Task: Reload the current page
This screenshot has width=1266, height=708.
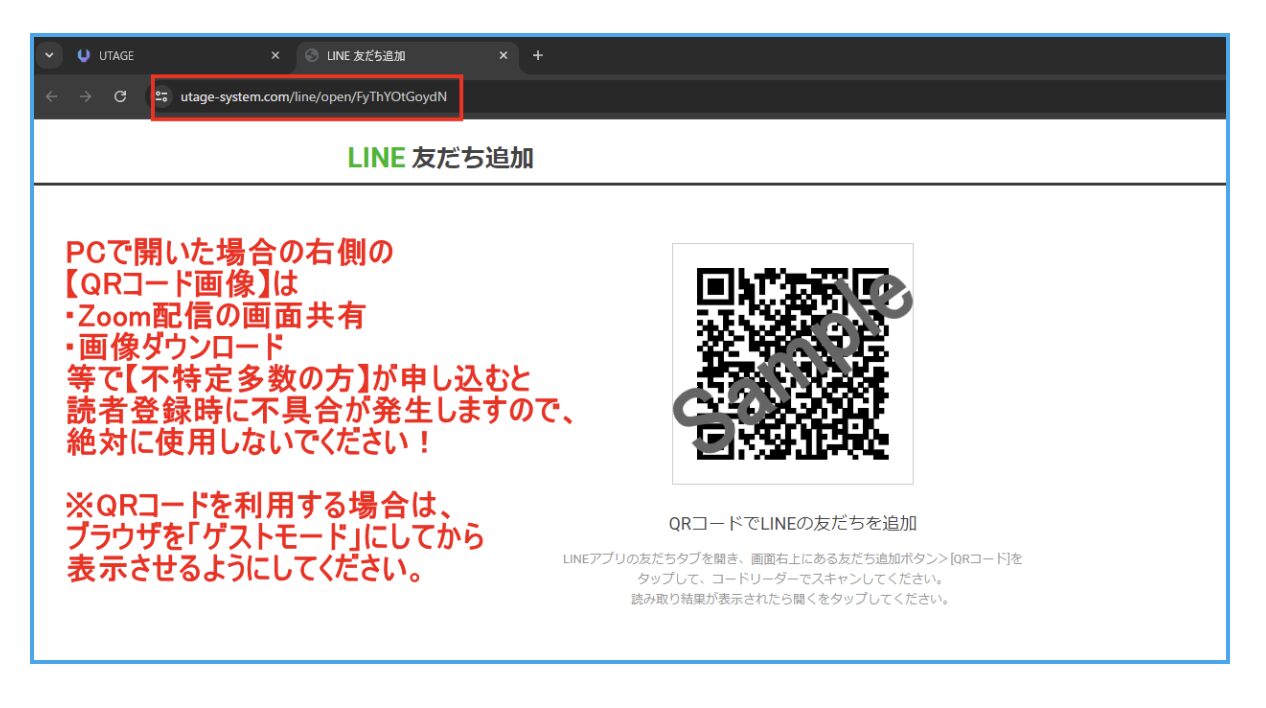Action: coord(120,97)
